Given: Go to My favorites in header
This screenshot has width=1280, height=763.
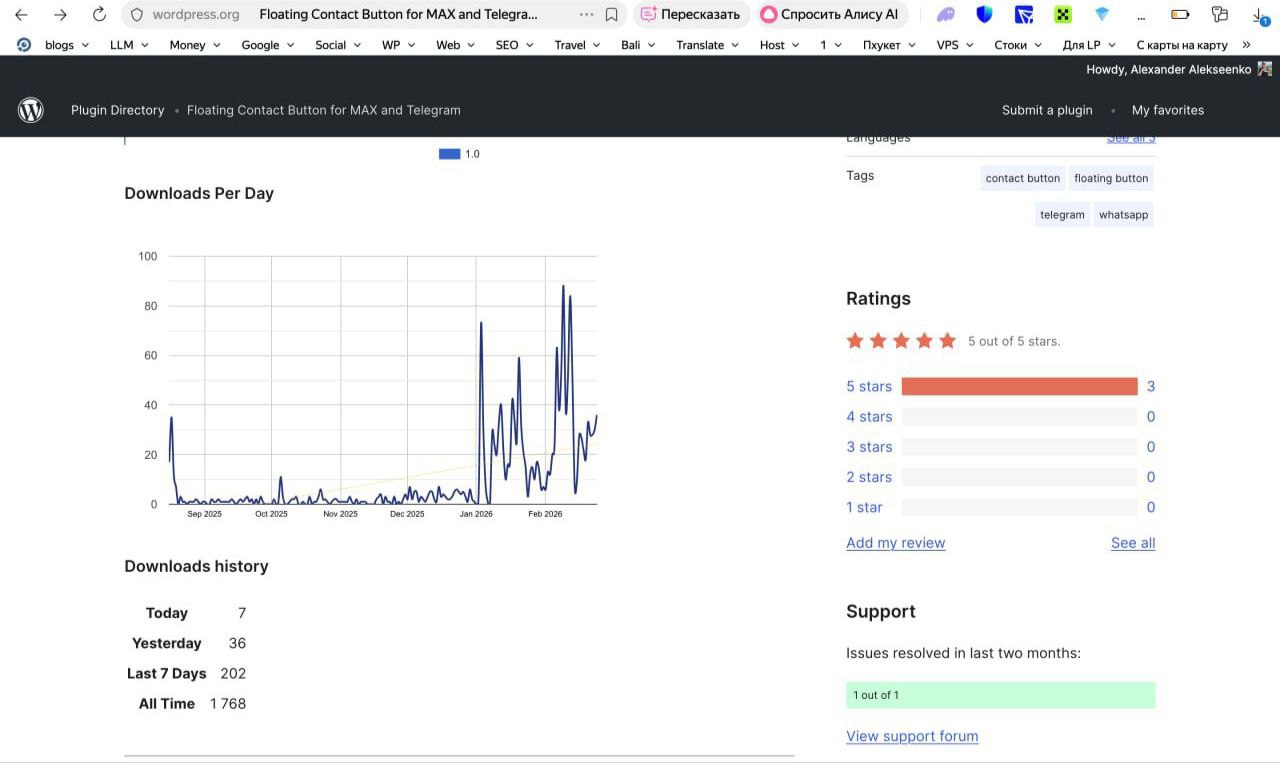Looking at the screenshot, I should point(1167,110).
